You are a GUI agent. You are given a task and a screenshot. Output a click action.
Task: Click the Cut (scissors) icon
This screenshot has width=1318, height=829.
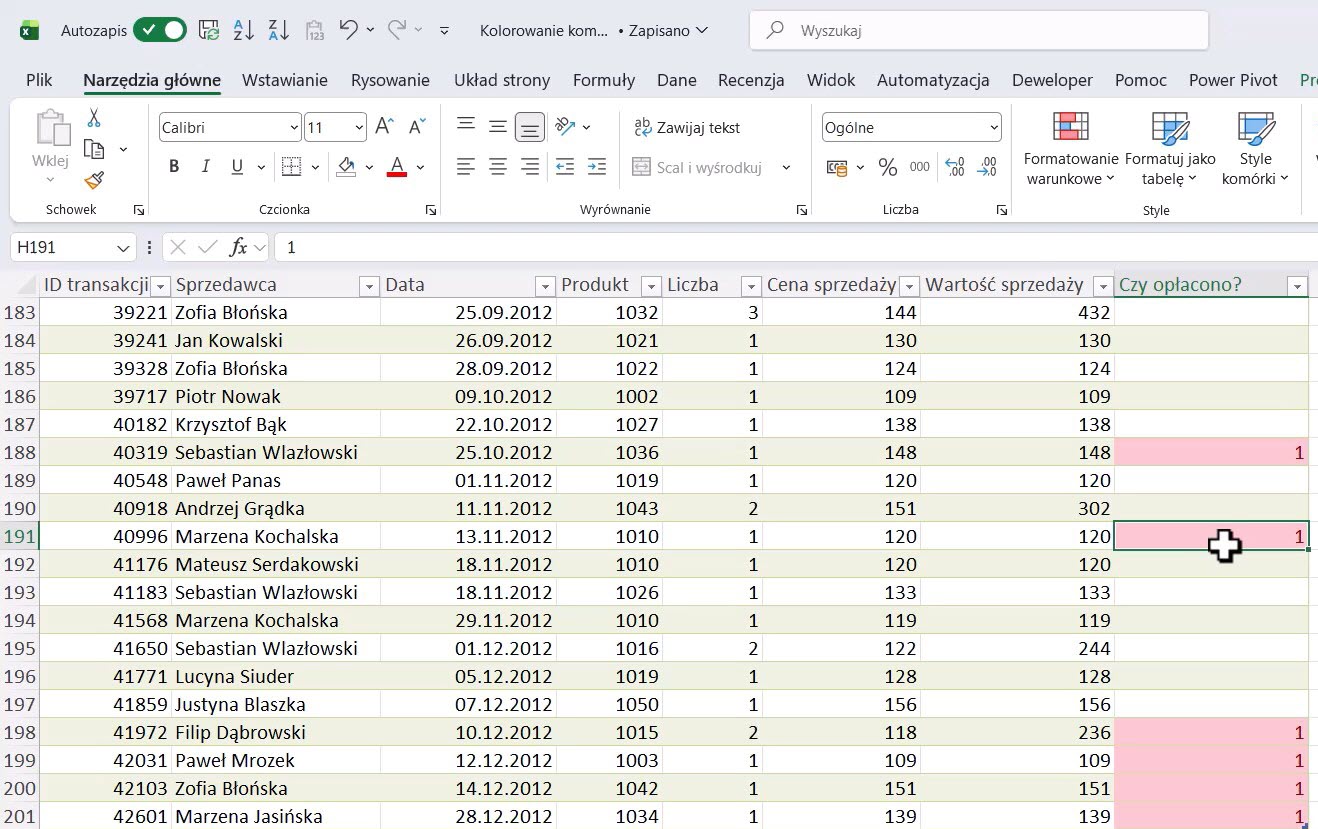94,118
